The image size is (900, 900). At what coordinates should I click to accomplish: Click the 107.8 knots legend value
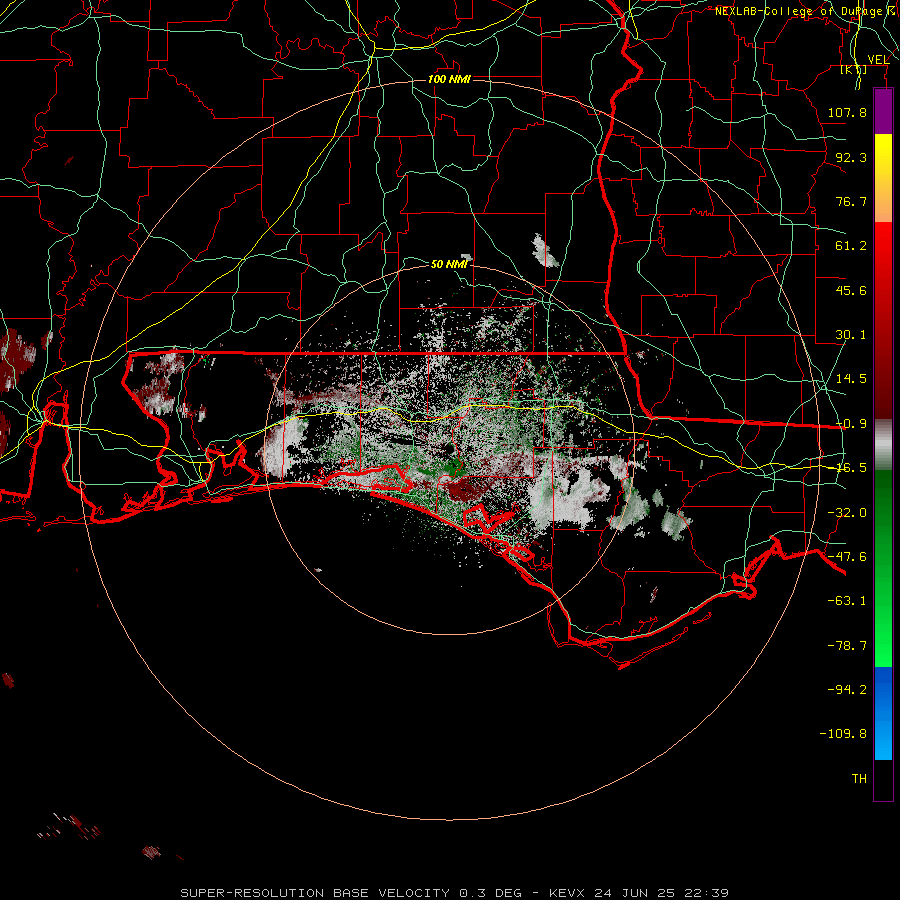click(x=847, y=112)
